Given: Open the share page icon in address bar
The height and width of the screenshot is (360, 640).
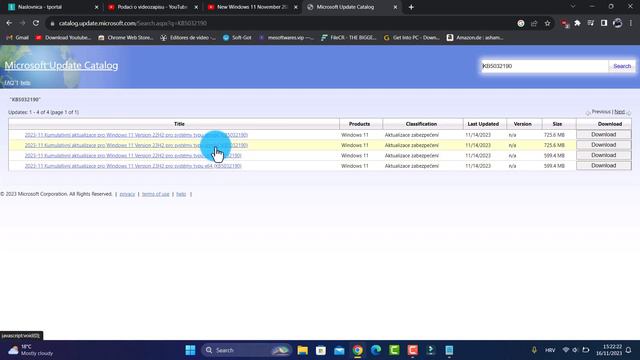Looking at the screenshot, I should [x=534, y=23].
